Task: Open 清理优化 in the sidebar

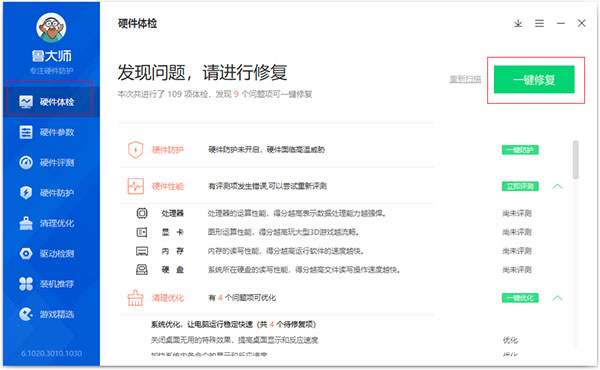Action: pos(50,223)
